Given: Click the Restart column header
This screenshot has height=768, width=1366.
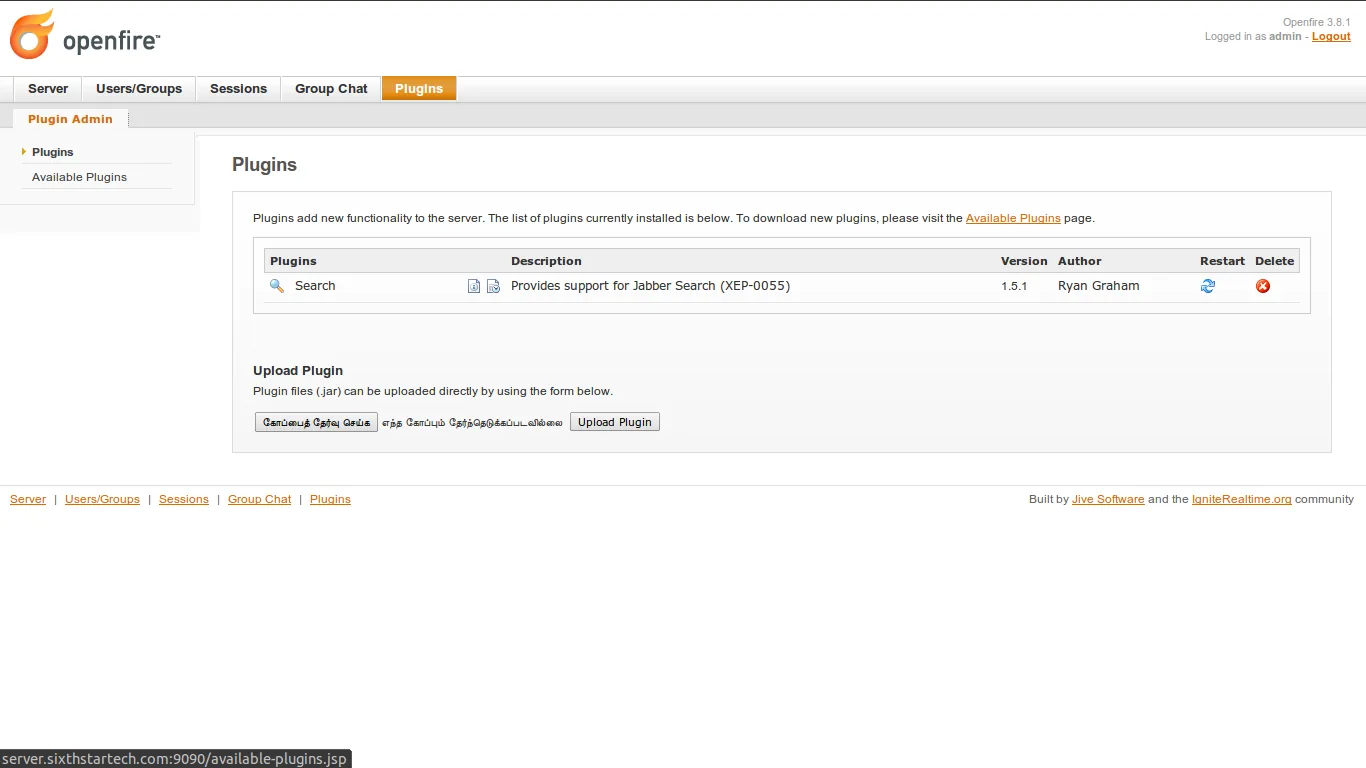Looking at the screenshot, I should point(1222,261).
